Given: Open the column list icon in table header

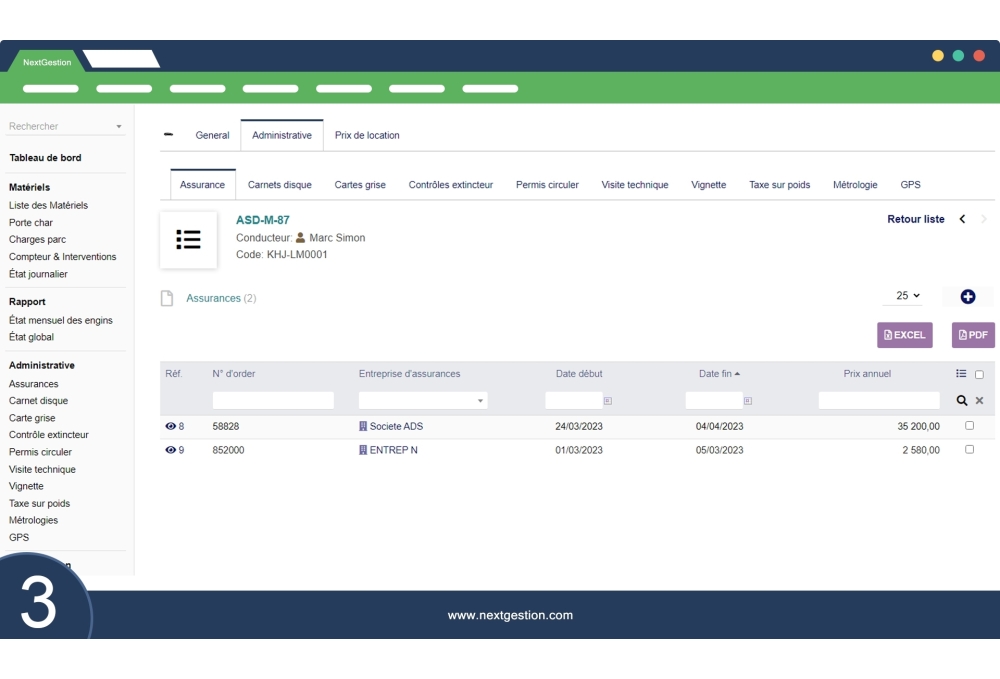Looking at the screenshot, I should (x=961, y=374).
